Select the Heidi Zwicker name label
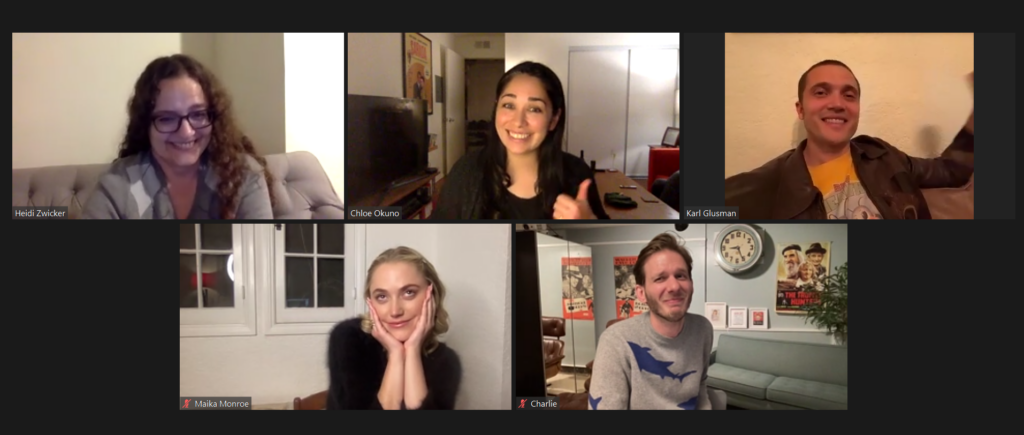 coord(40,213)
